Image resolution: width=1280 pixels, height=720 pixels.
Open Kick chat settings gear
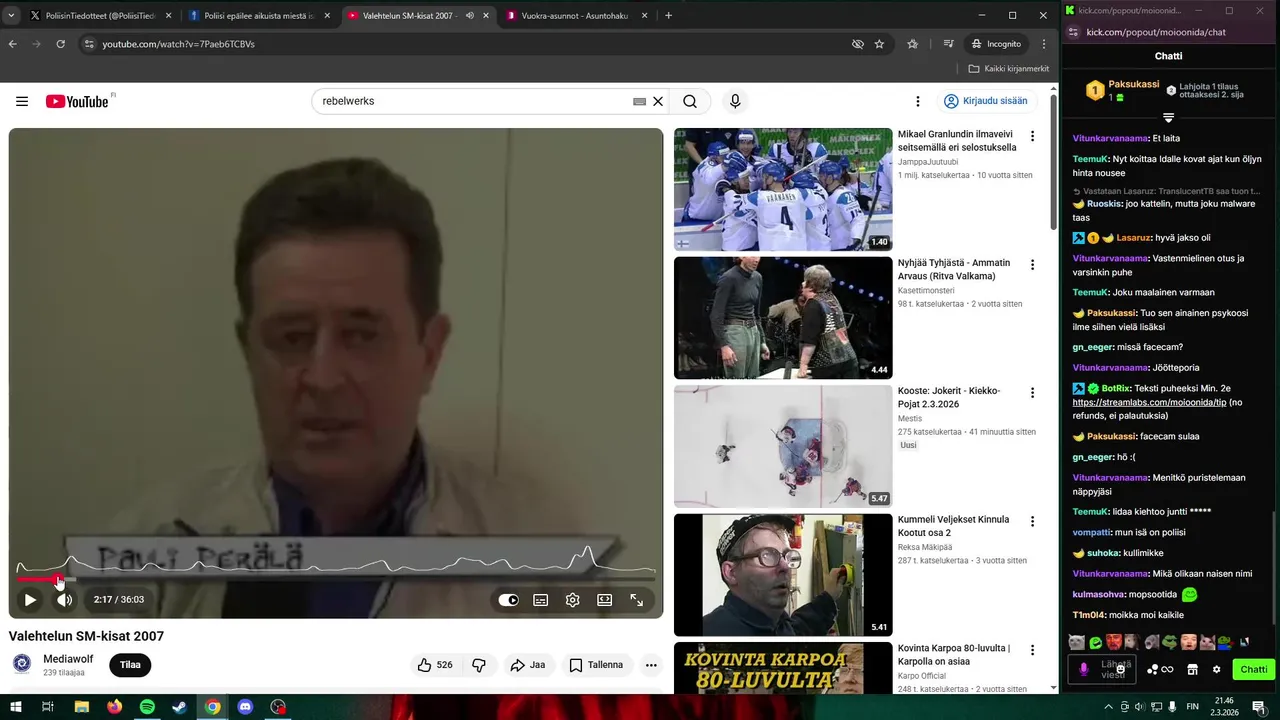pos(1216,670)
